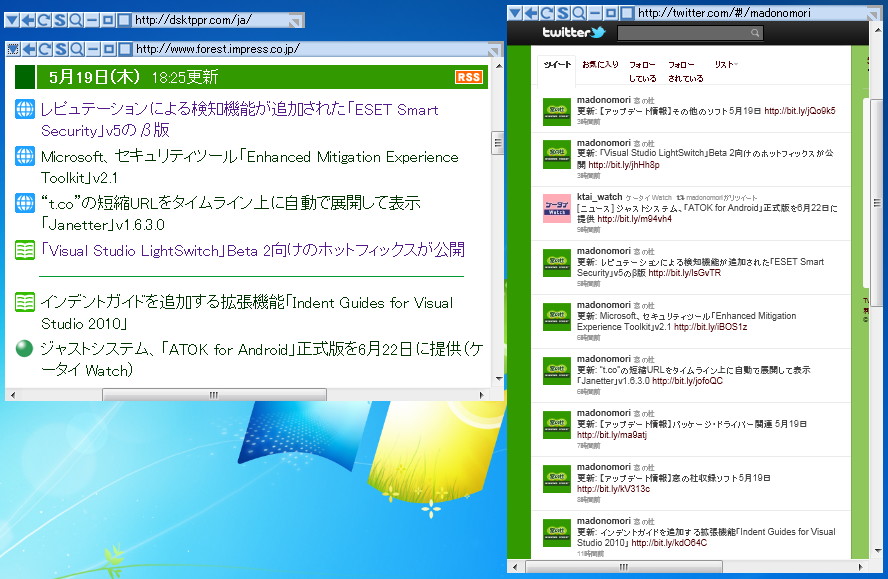Open the リスト dropdown on Twitter

point(726,63)
